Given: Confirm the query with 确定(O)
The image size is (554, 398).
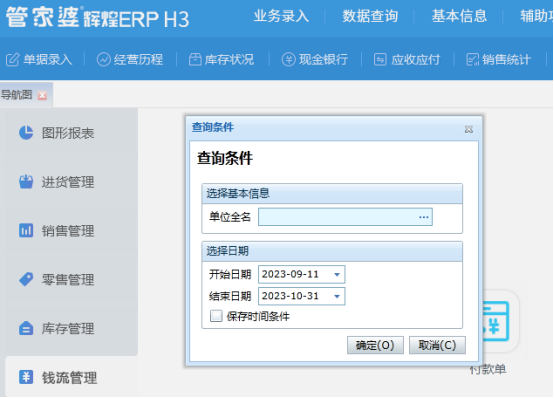Looking at the screenshot, I should [375, 345].
